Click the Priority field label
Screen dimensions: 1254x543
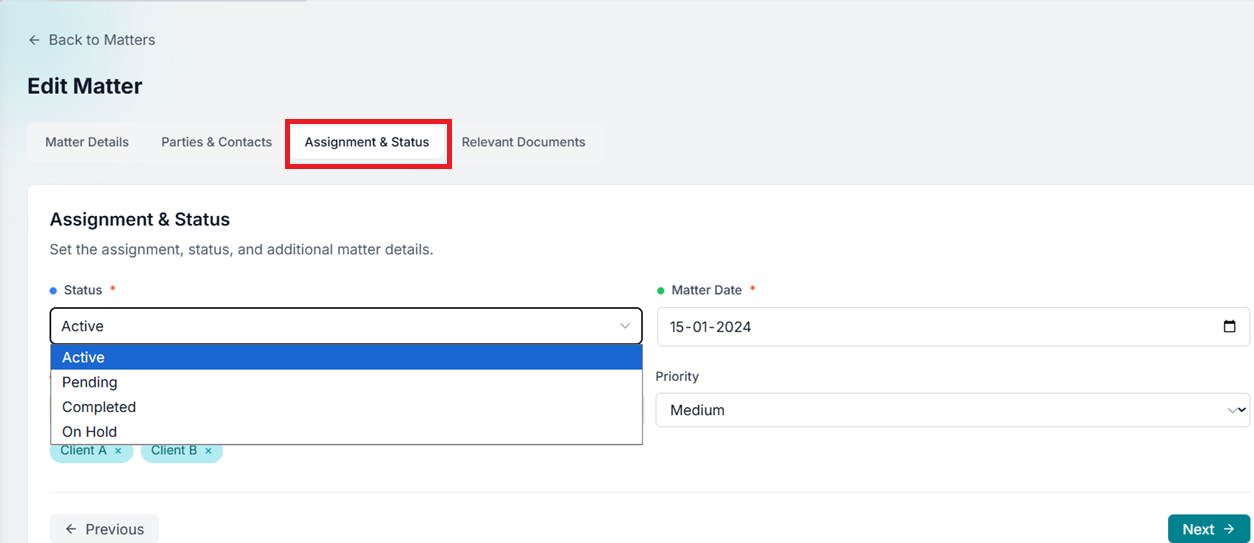(677, 377)
